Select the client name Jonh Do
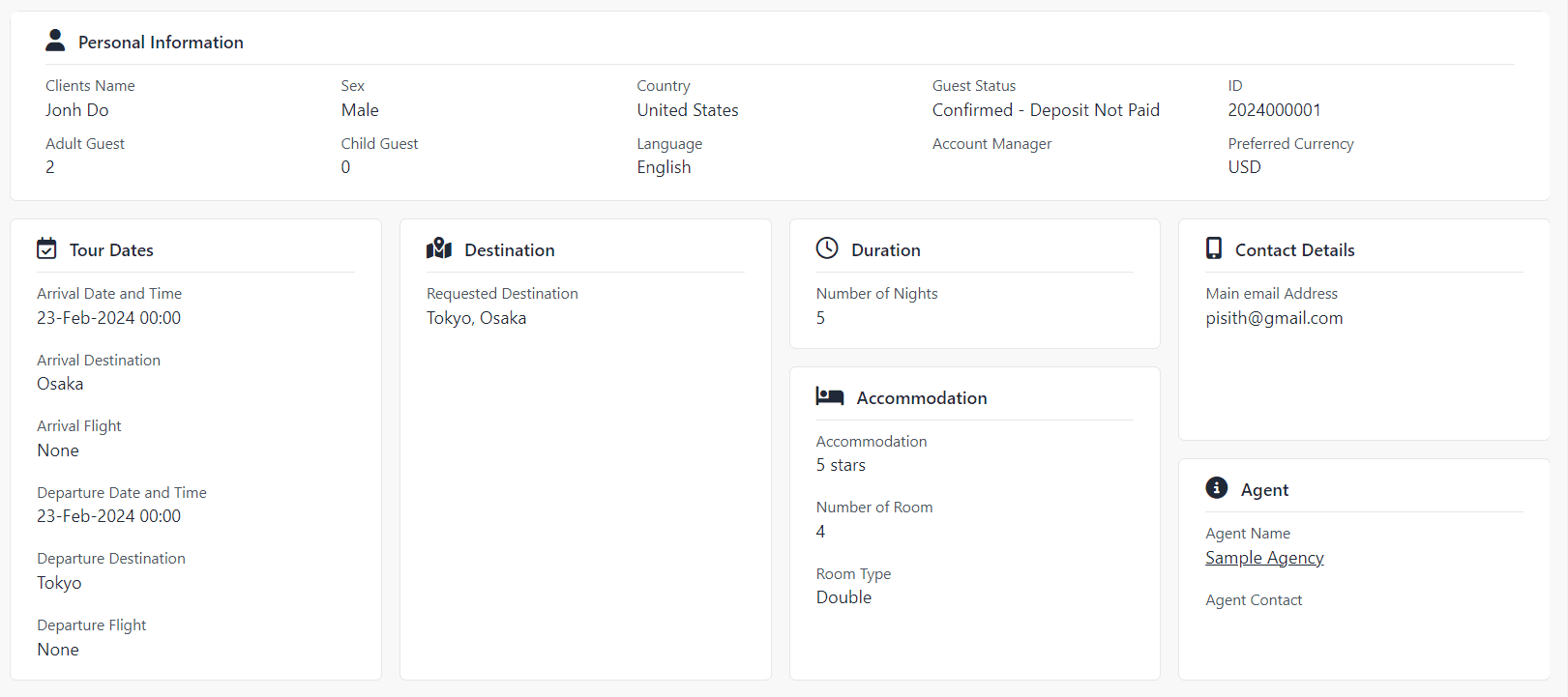The image size is (1568, 697). click(x=77, y=110)
